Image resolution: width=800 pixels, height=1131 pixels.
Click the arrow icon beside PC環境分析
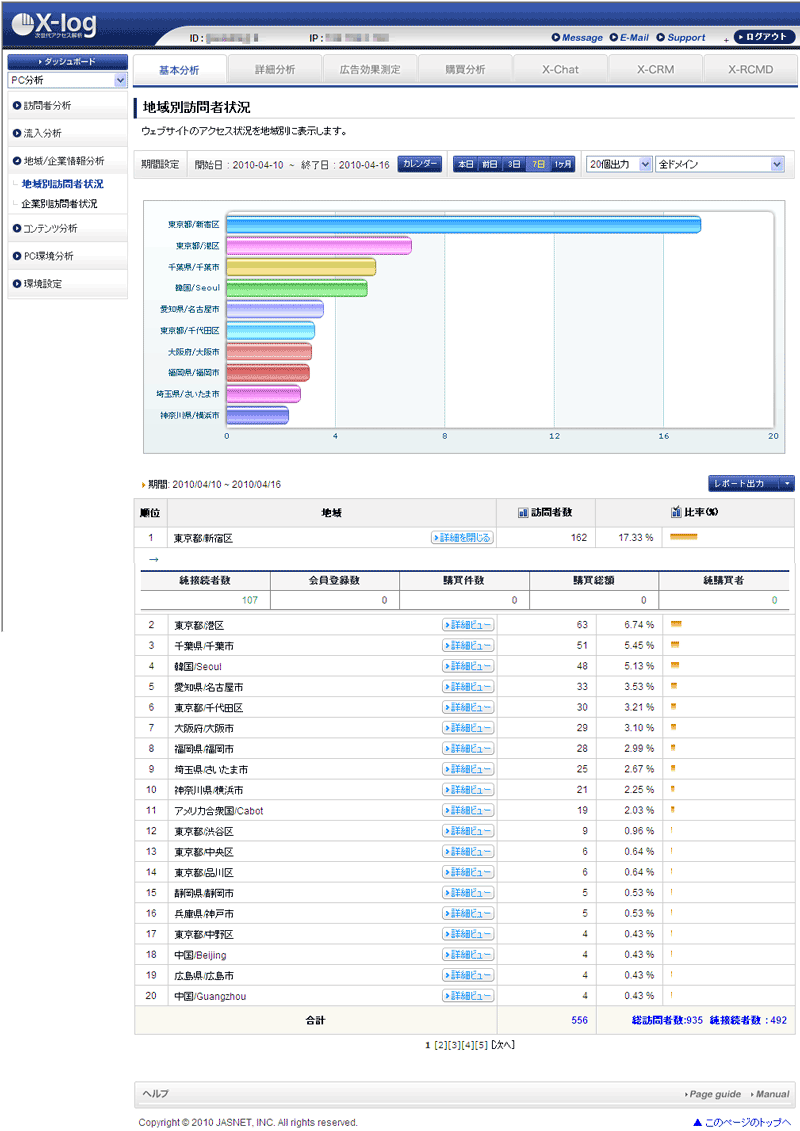[17, 256]
